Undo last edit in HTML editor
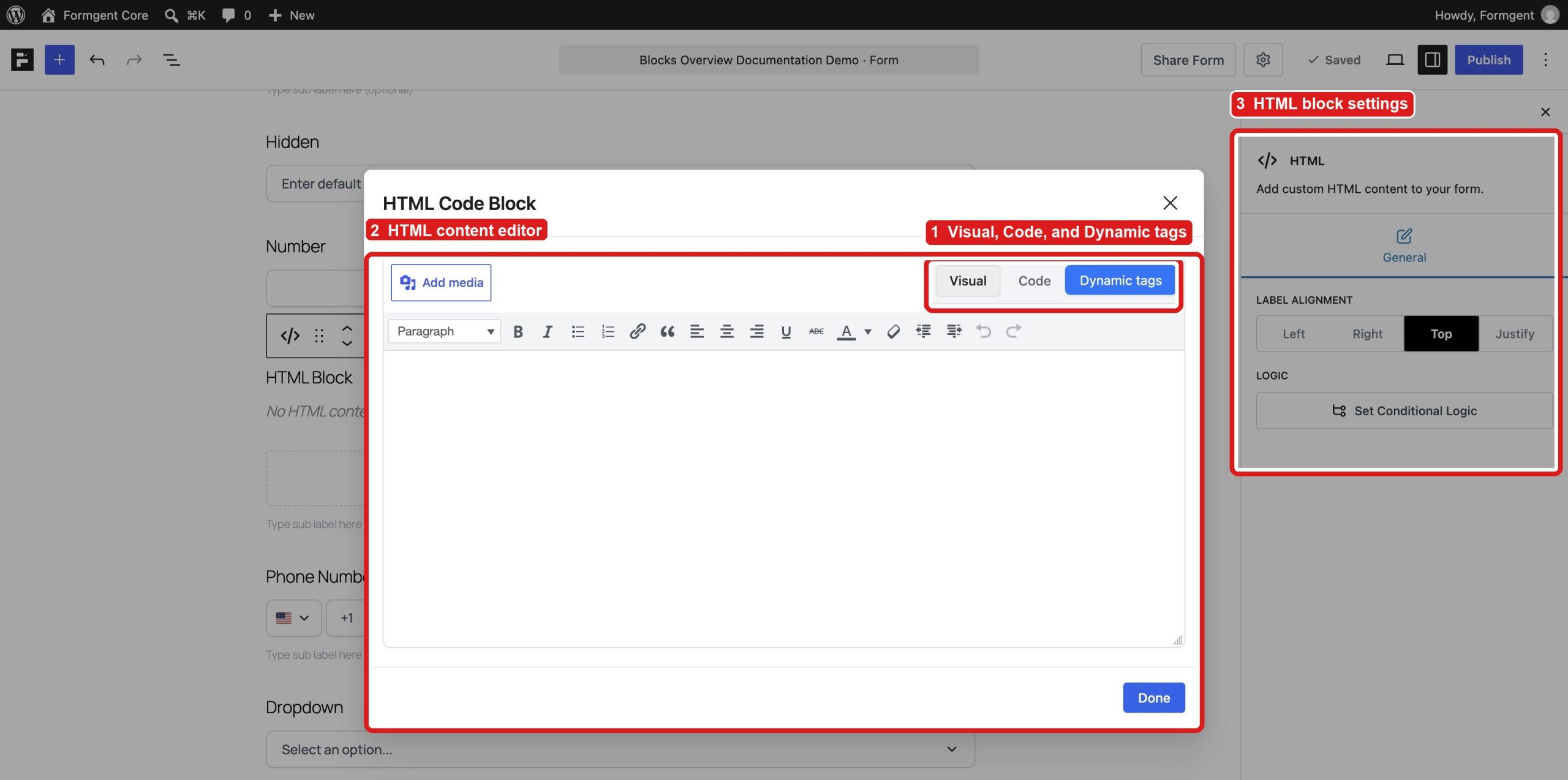 984,331
